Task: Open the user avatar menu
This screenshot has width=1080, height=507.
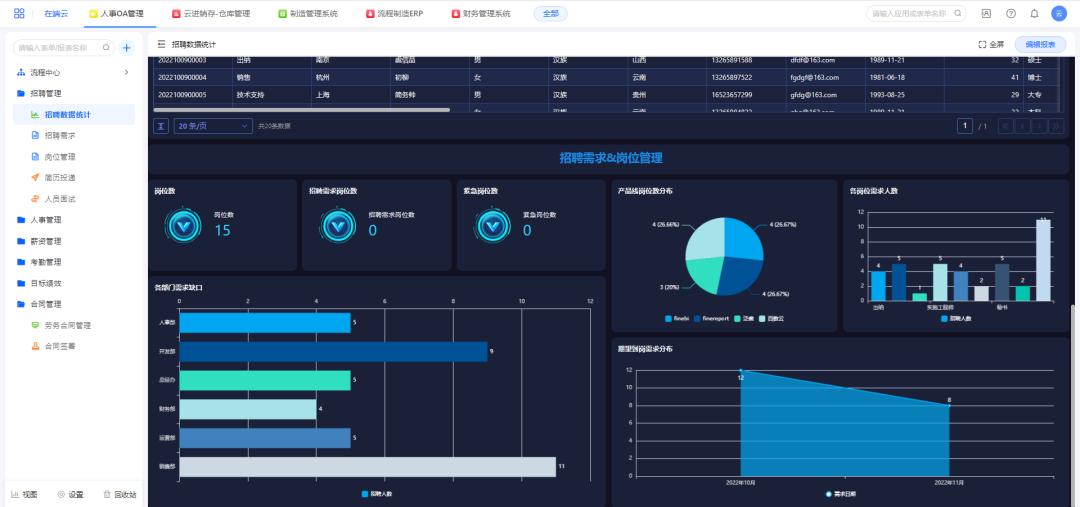Action: coord(1059,14)
